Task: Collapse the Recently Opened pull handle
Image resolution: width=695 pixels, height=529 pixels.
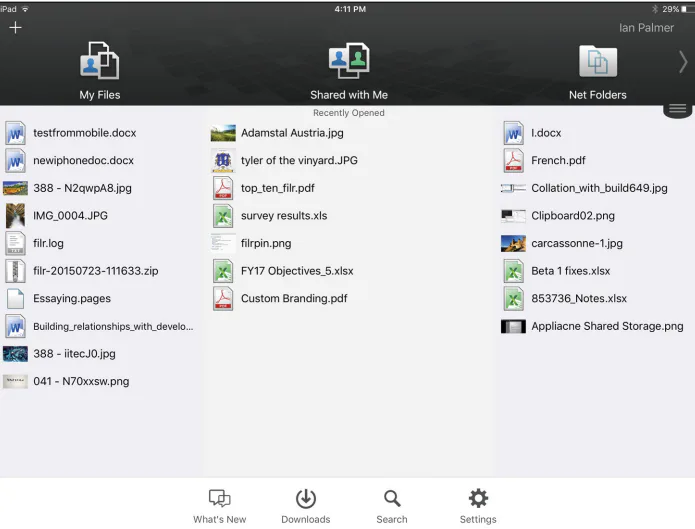Action: click(677, 109)
